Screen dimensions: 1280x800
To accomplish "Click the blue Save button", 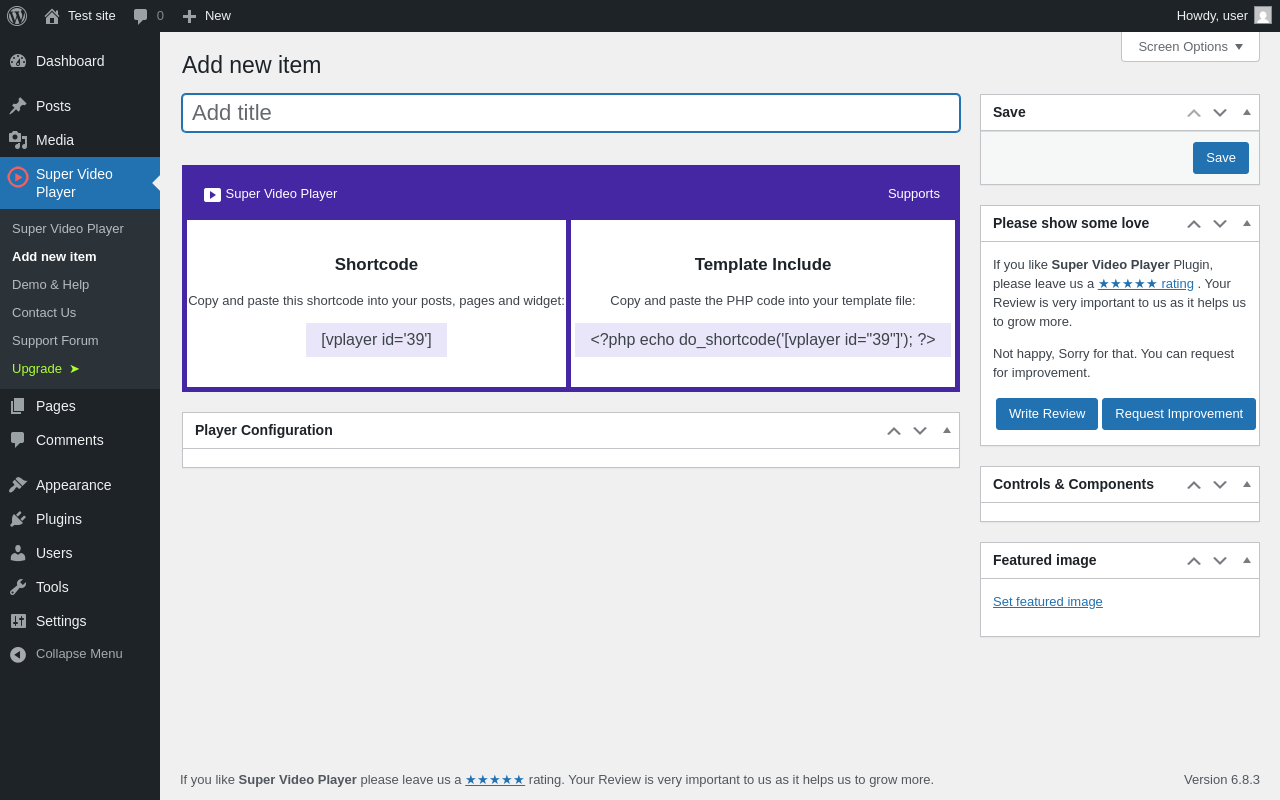I will (x=1220, y=158).
